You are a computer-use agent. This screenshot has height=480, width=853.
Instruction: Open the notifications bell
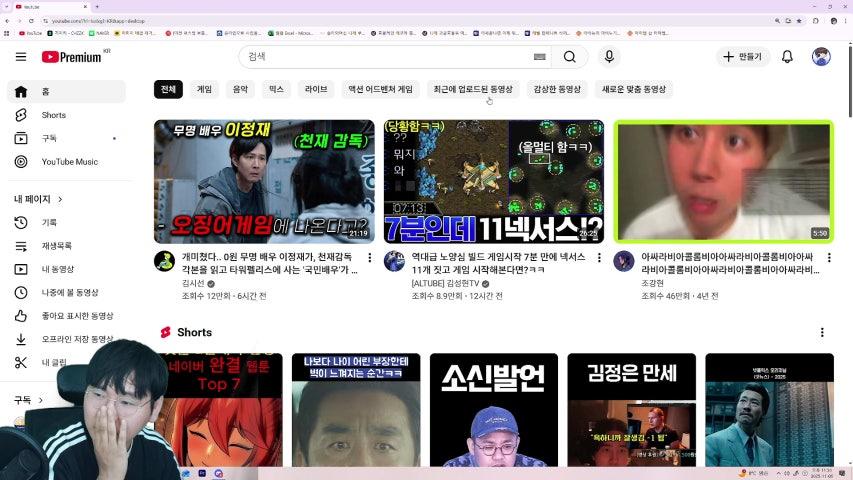pos(787,57)
